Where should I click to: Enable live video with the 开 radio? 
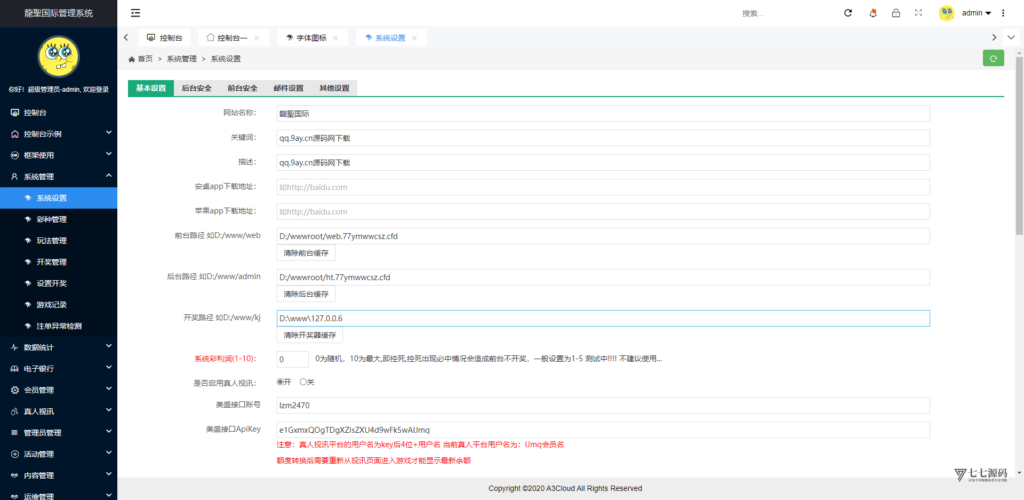point(281,382)
